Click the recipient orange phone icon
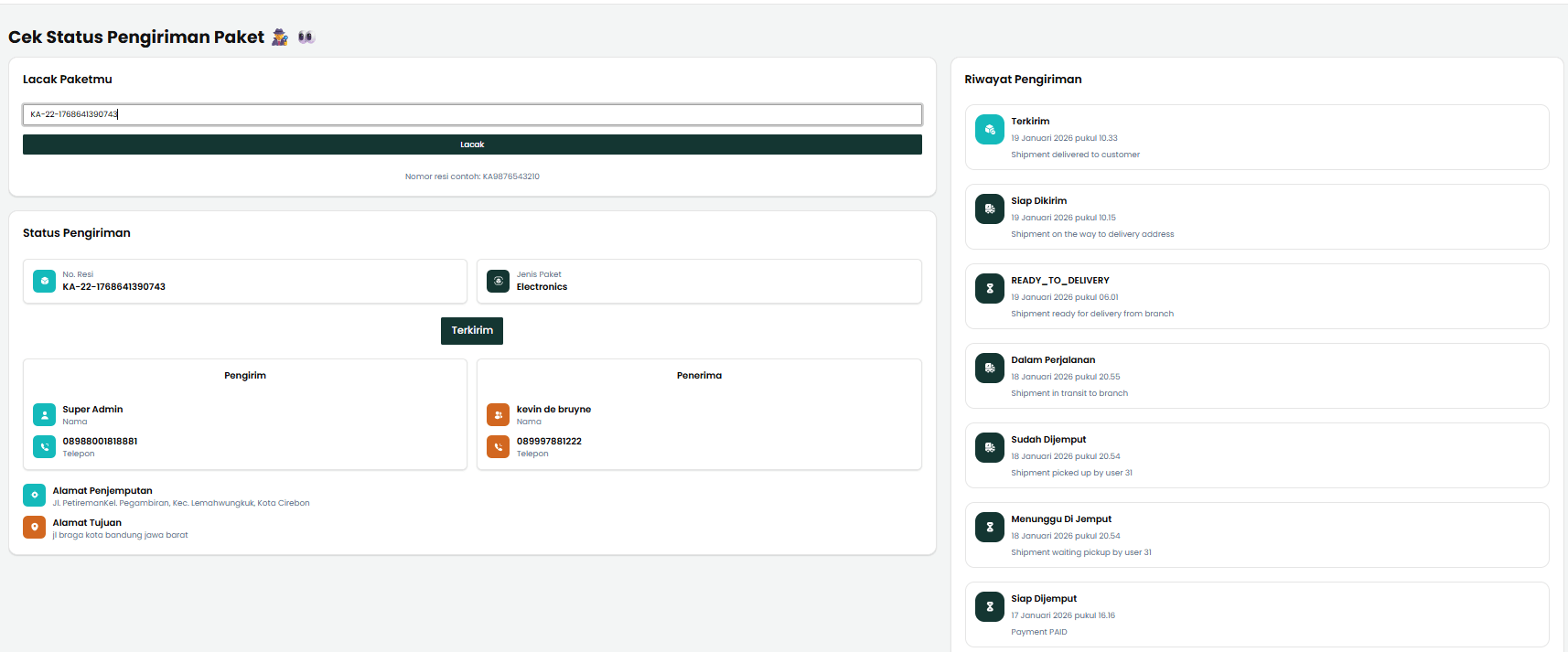 pos(498,446)
